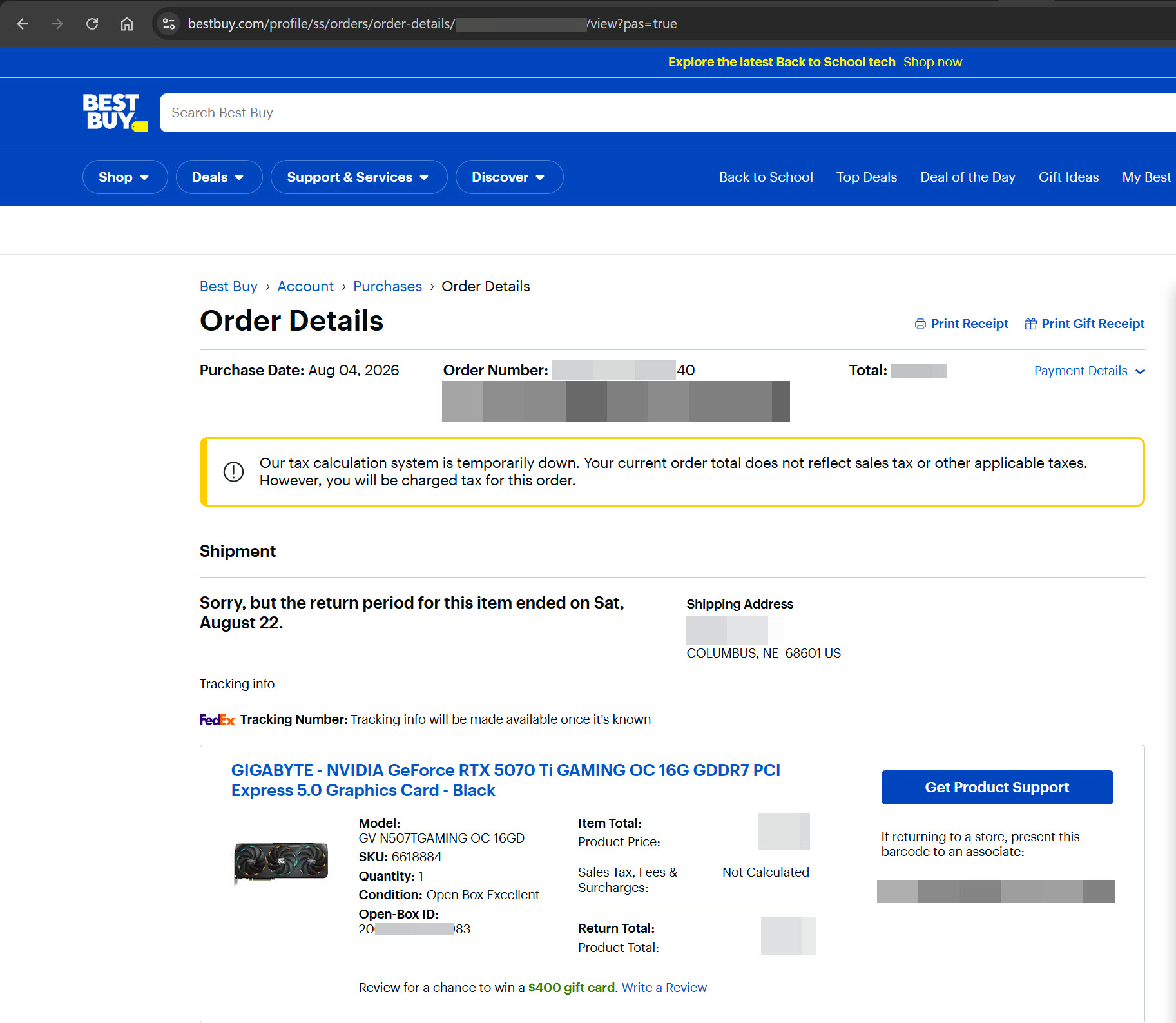
Task: Go to Purchases breadcrumb link
Action: [387, 286]
